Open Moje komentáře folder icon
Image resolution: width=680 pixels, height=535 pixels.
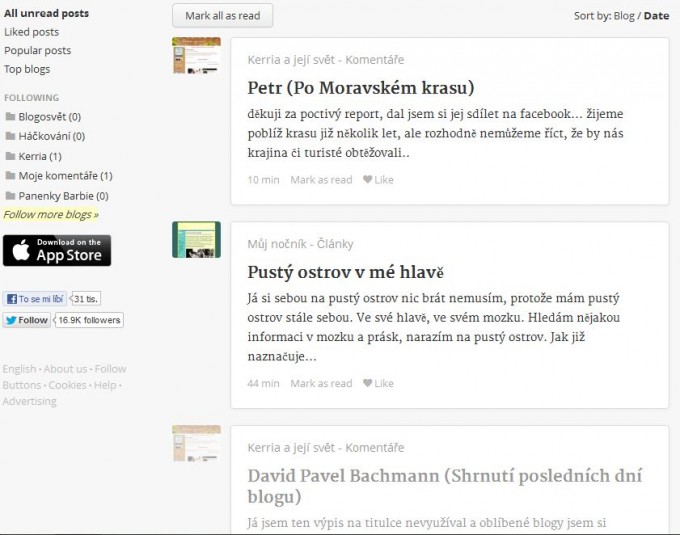point(10,176)
